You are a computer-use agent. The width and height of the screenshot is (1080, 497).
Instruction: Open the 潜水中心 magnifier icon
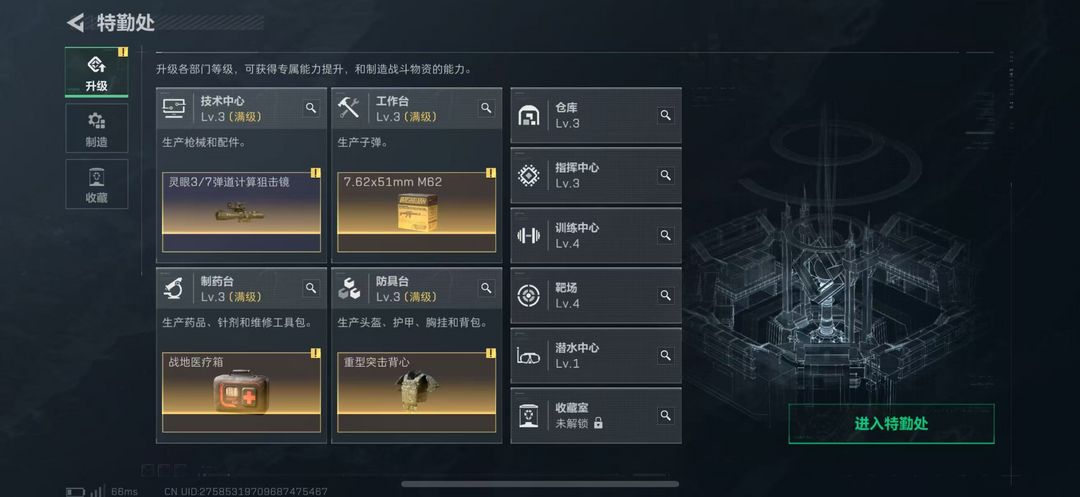(665, 355)
